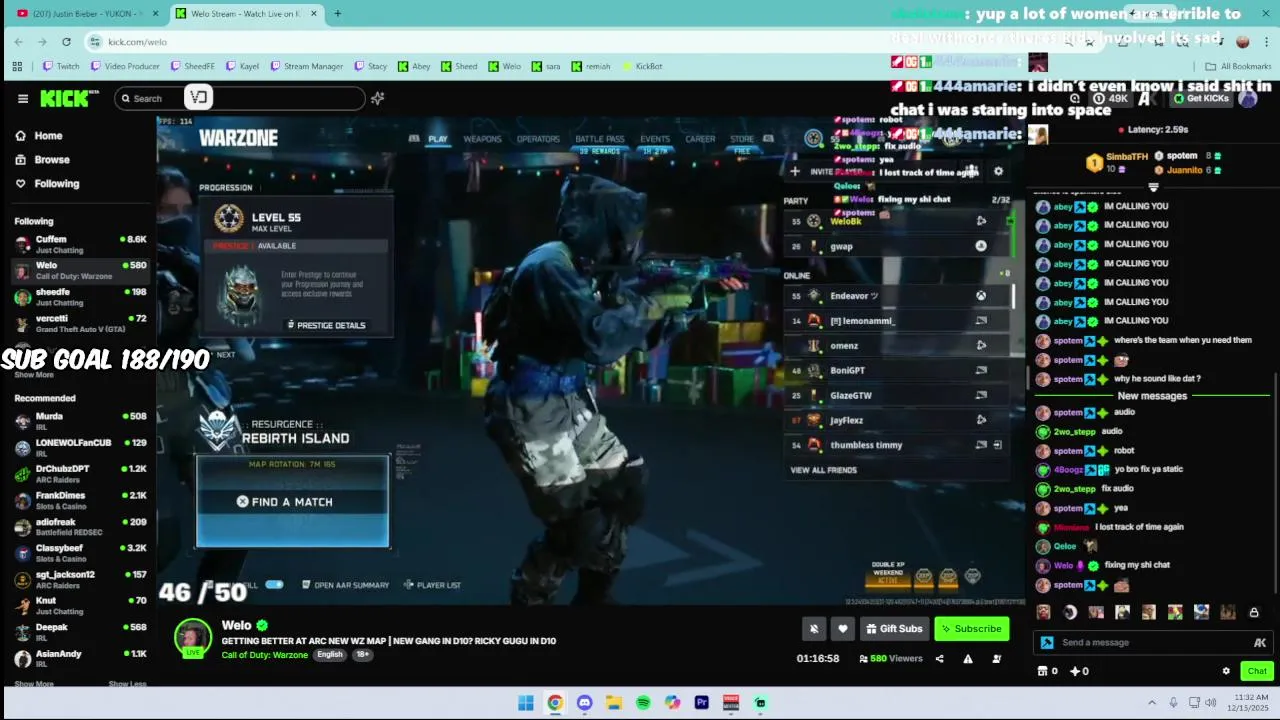Image resolution: width=1280 pixels, height=720 pixels.
Task: Open AsianAndy recommended channel
Action: tap(80, 658)
